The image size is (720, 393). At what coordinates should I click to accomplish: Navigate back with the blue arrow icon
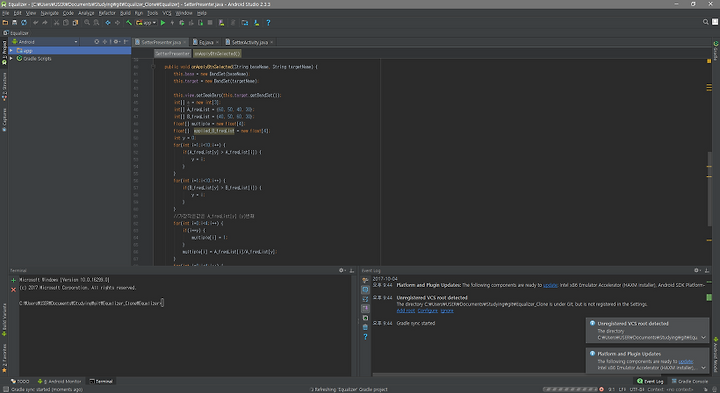[x=108, y=22]
